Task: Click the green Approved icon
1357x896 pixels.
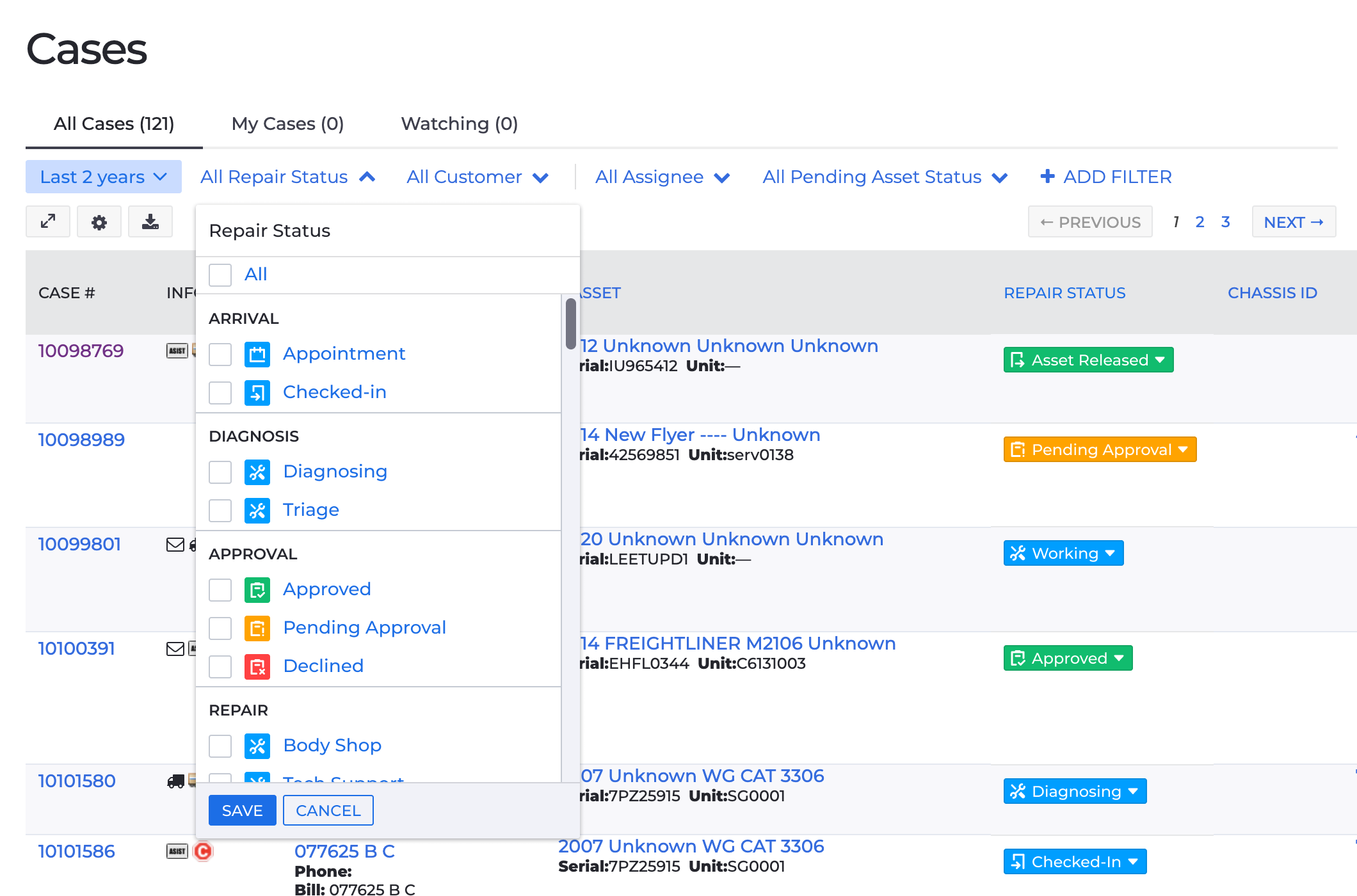Action: point(257,589)
